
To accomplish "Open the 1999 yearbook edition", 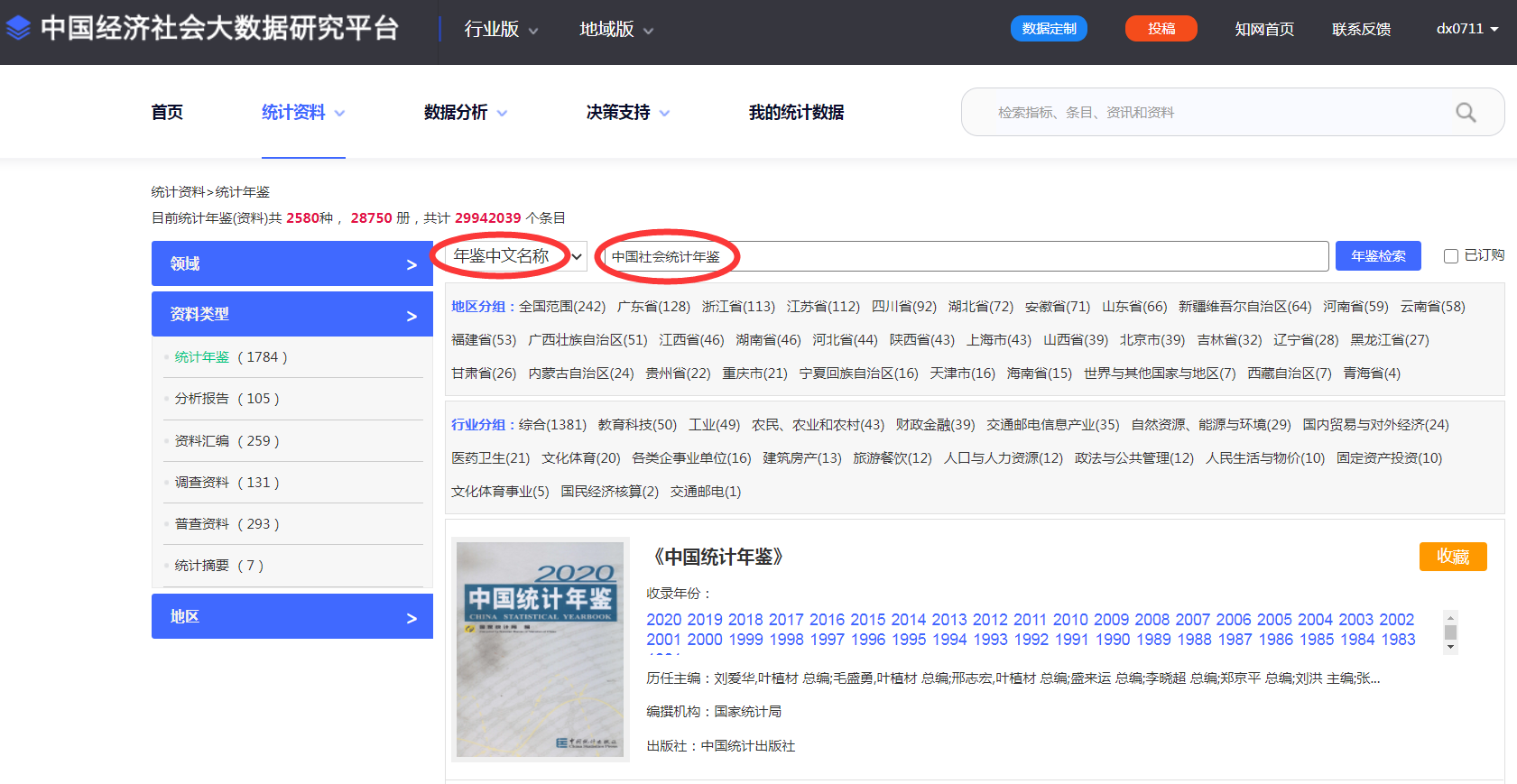I will [x=746, y=640].
